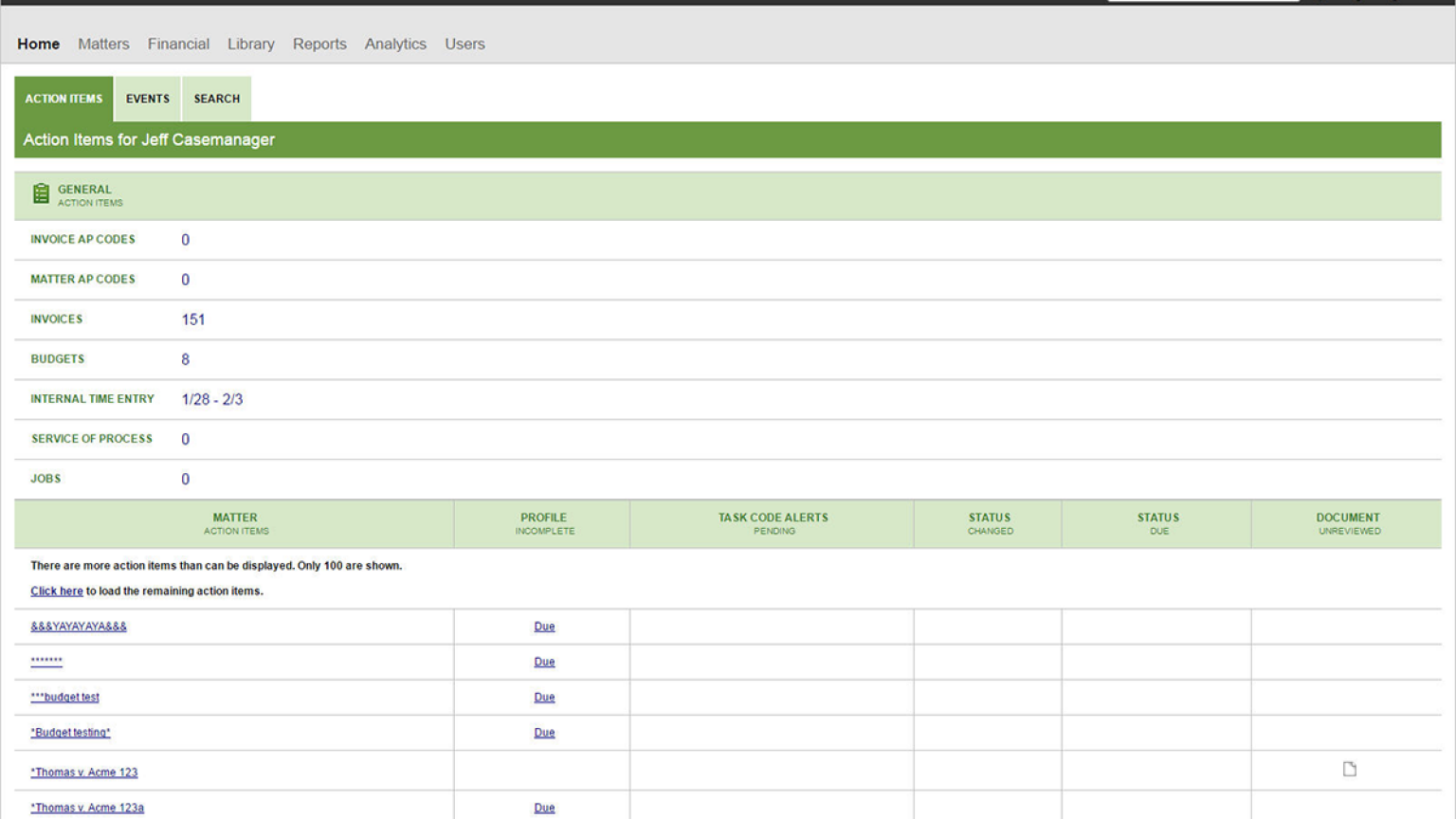This screenshot has height=819, width=1456.
Task: Open the Analytics menu
Action: pyautogui.click(x=395, y=44)
